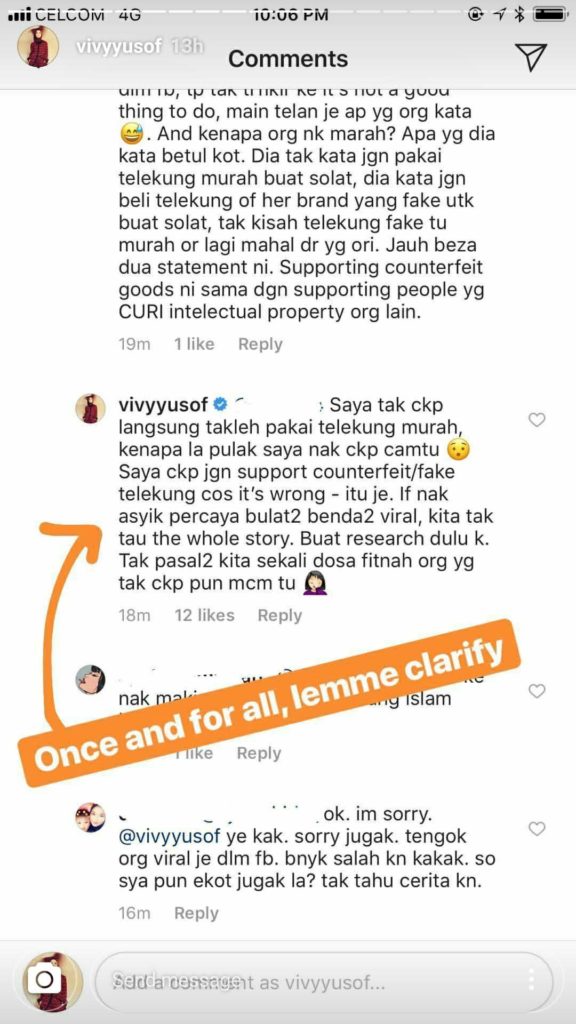Image resolution: width=576 pixels, height=1024 pixels.
Task: Open avatar of the 'im sorry' commenter
Action: click(90, 818)
